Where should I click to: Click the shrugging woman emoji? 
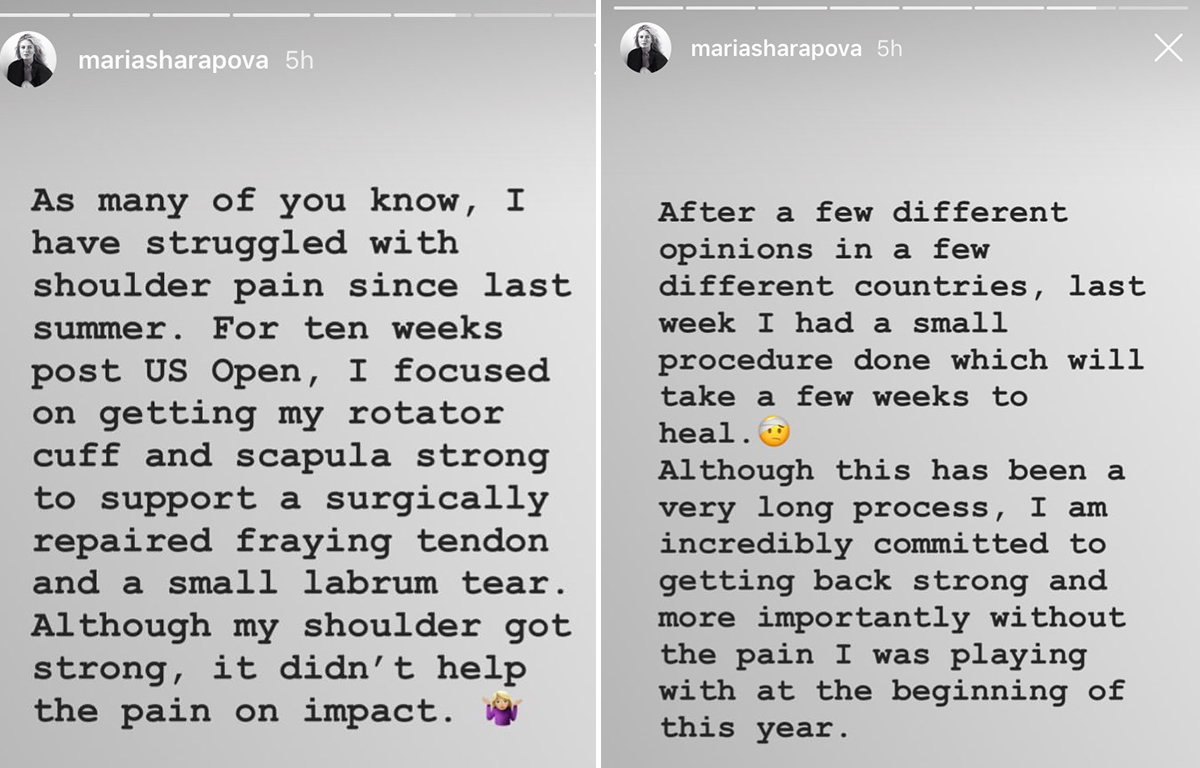[502, 709]
